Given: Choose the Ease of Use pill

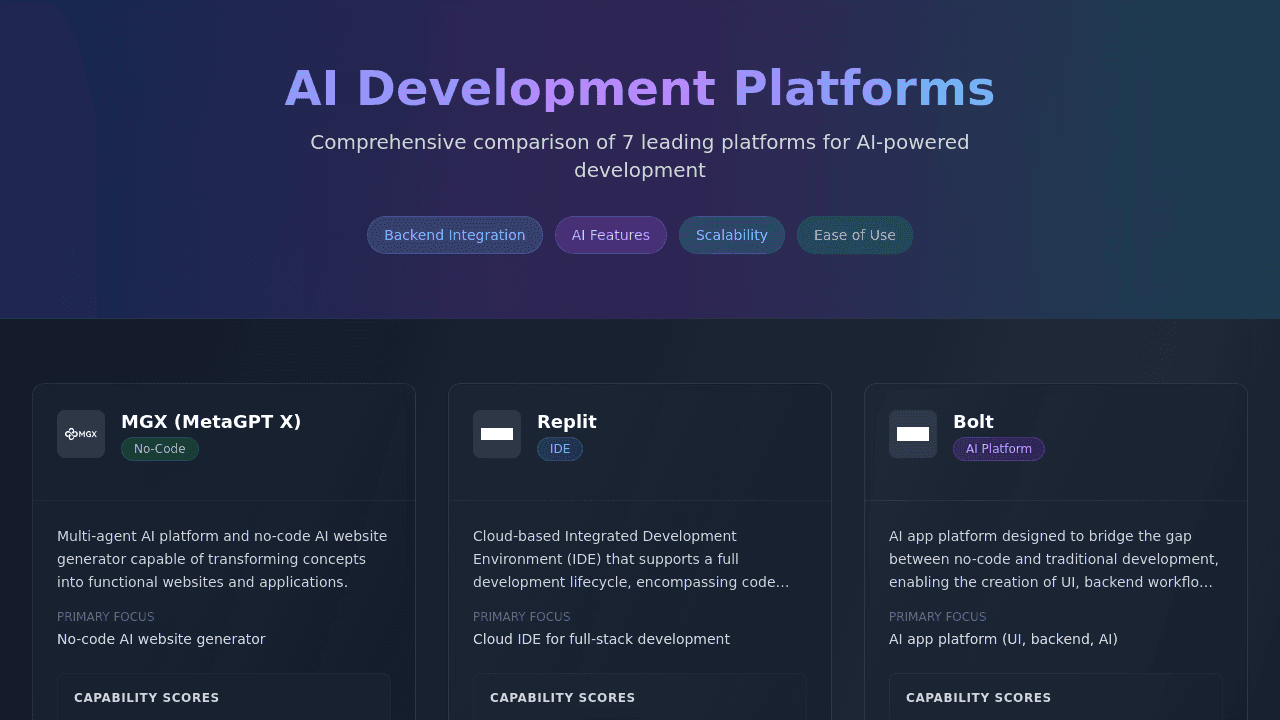Looking at the screenshot, I should 855,235.
